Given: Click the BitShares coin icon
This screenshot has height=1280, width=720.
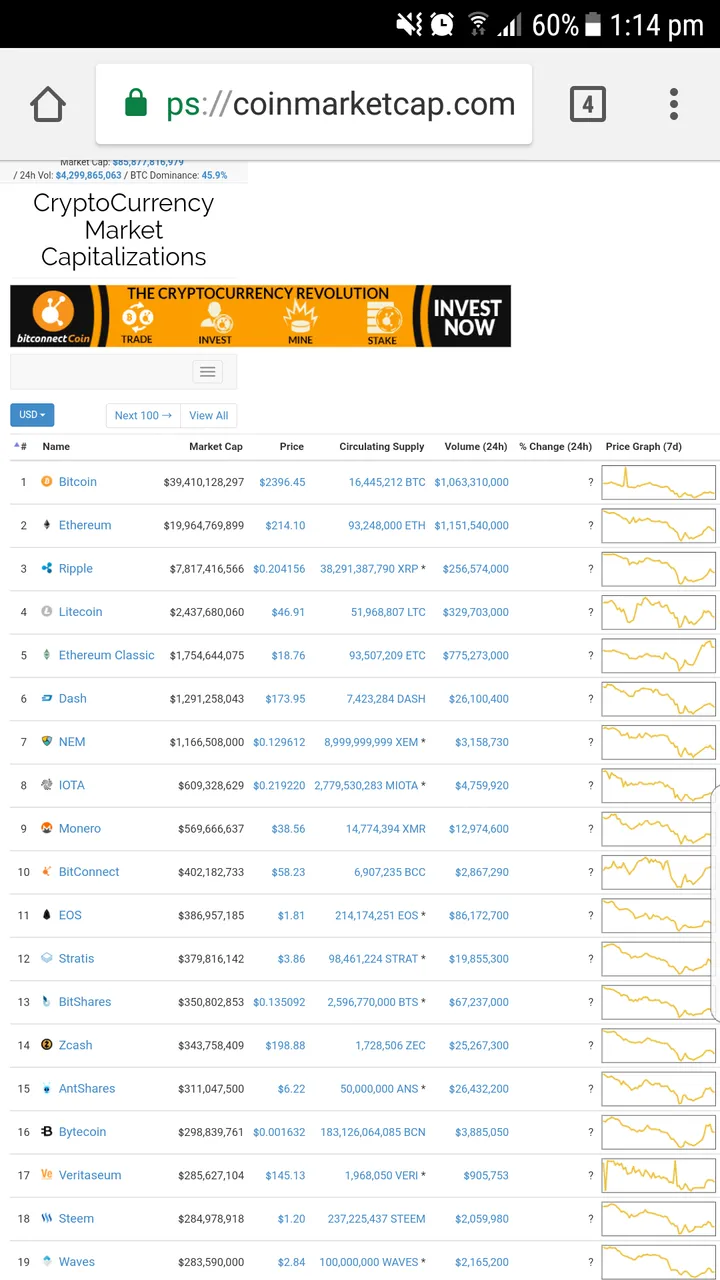Looking at the screenshot, I should click(46, 1001).
